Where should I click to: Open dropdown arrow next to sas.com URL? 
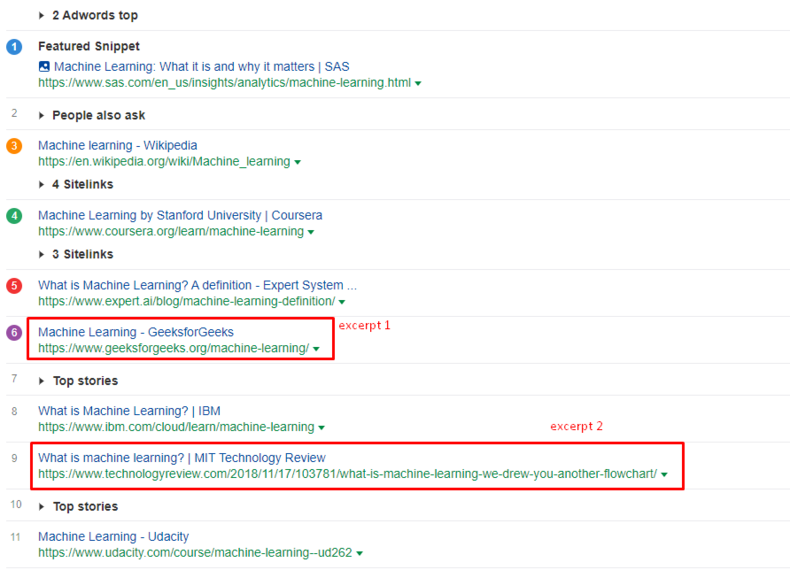418,84
